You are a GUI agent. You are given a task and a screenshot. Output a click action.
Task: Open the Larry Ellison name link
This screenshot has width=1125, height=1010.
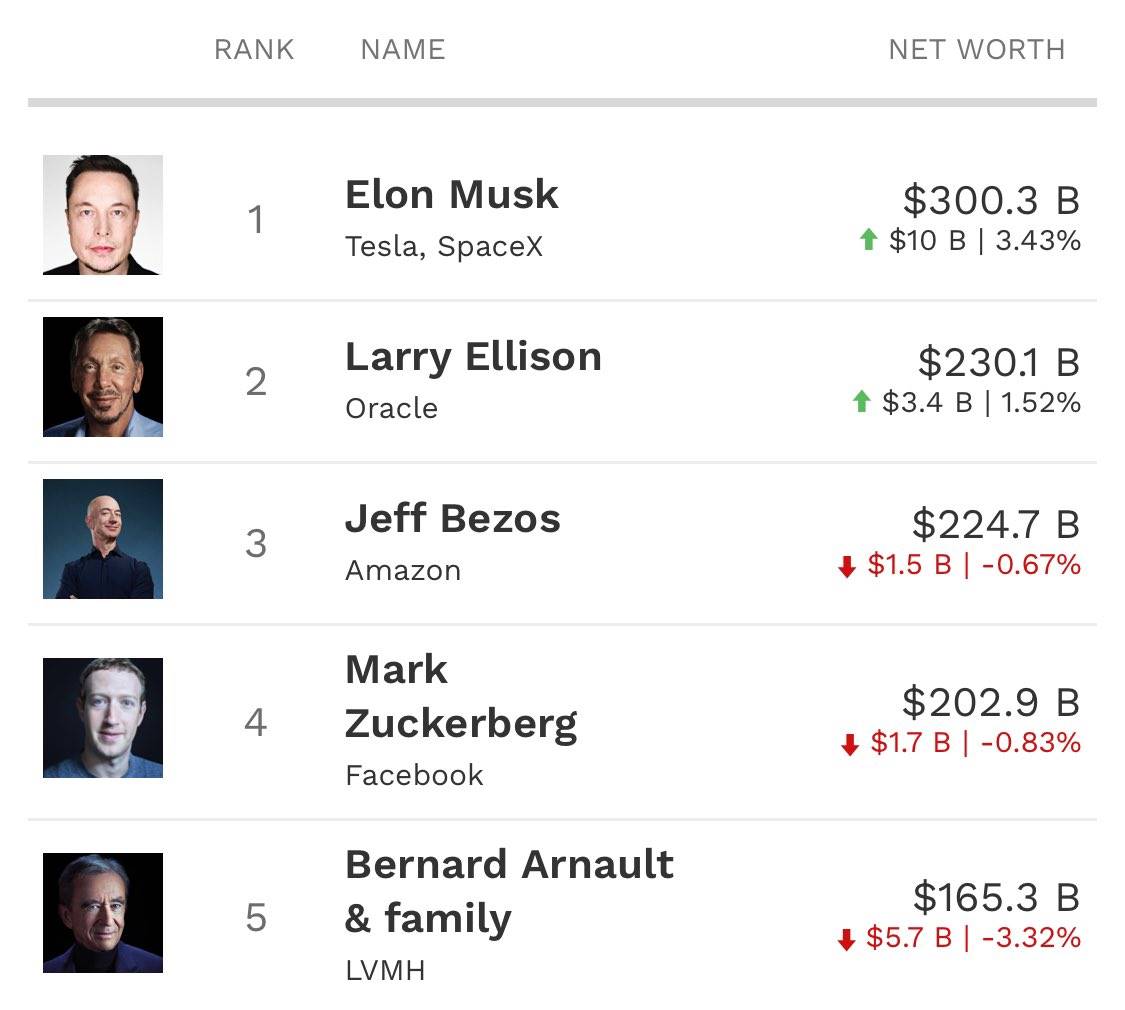click(x=473, y=356)
